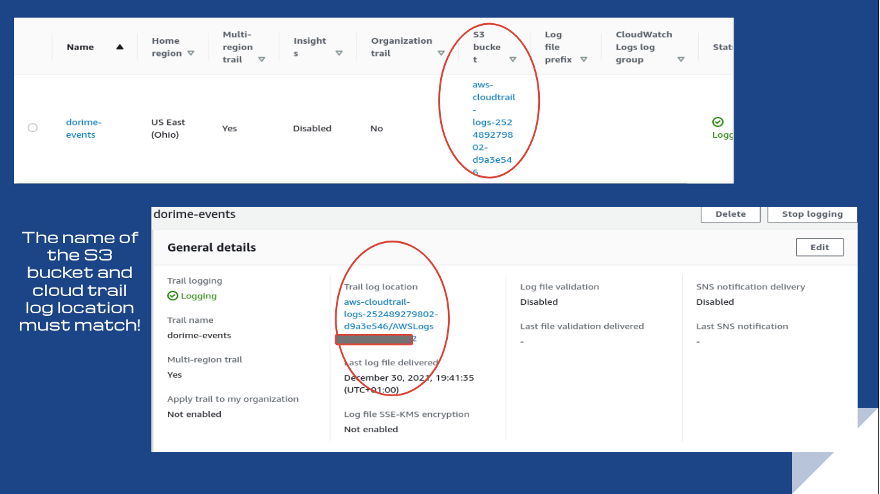Click 'Disabled' under Log file validation
This screenshot has width=880, height=494.
click(x=539, y=302)
